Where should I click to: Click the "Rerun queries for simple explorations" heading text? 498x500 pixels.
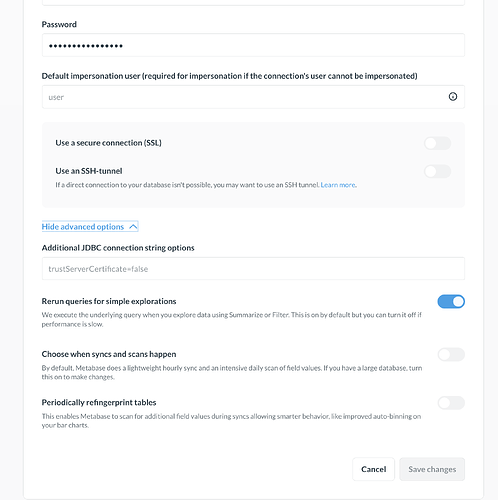109,301
